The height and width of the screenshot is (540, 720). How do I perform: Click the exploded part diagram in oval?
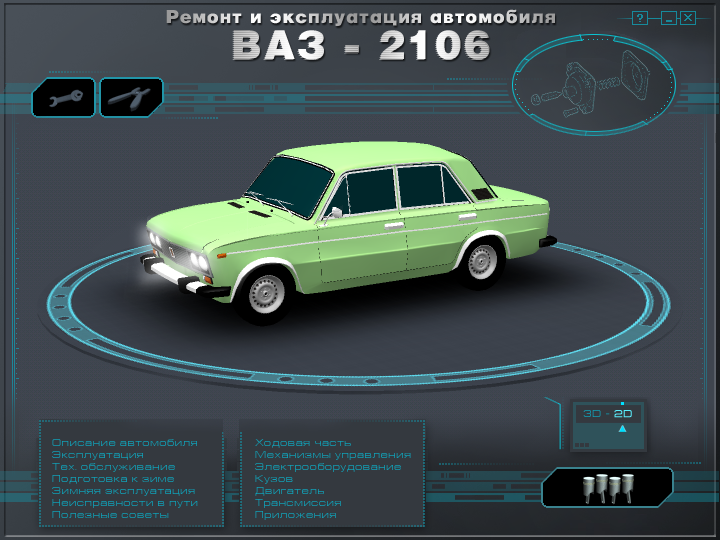coord(594,84)
